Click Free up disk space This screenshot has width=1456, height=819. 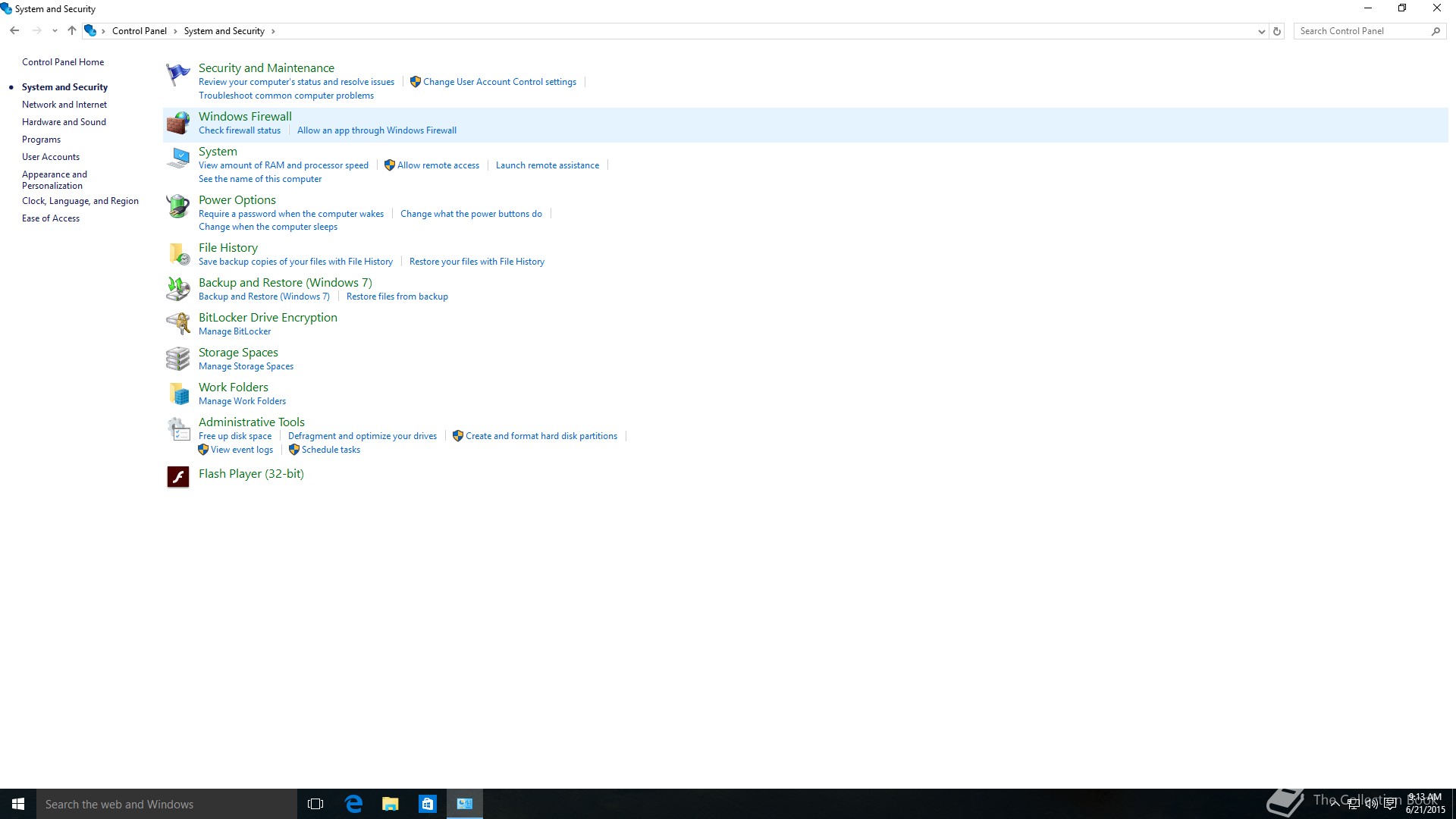(x=235, y=436)
